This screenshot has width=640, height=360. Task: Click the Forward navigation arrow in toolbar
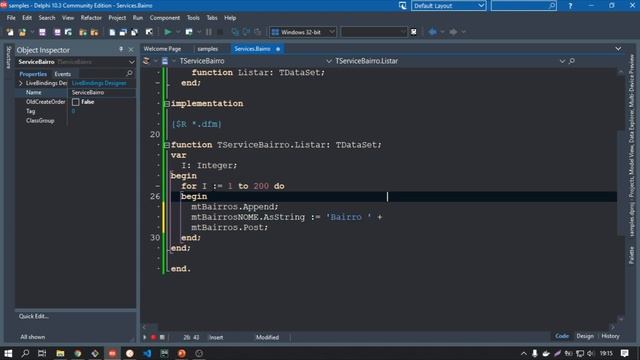point(453,32)
